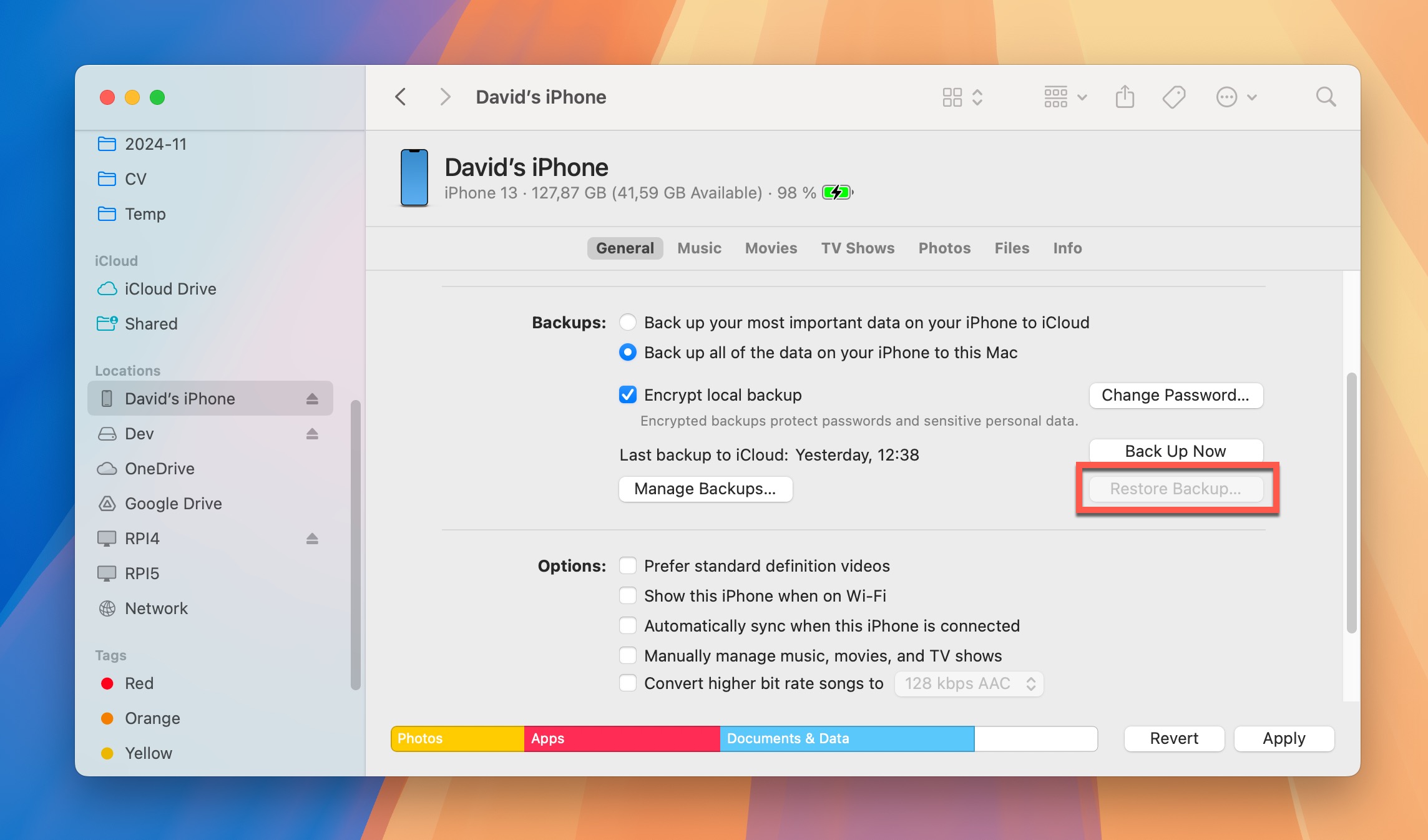Screen dimensions: 1428x840
Task: Click the back navigation arrow
Action: pos(402,97)
